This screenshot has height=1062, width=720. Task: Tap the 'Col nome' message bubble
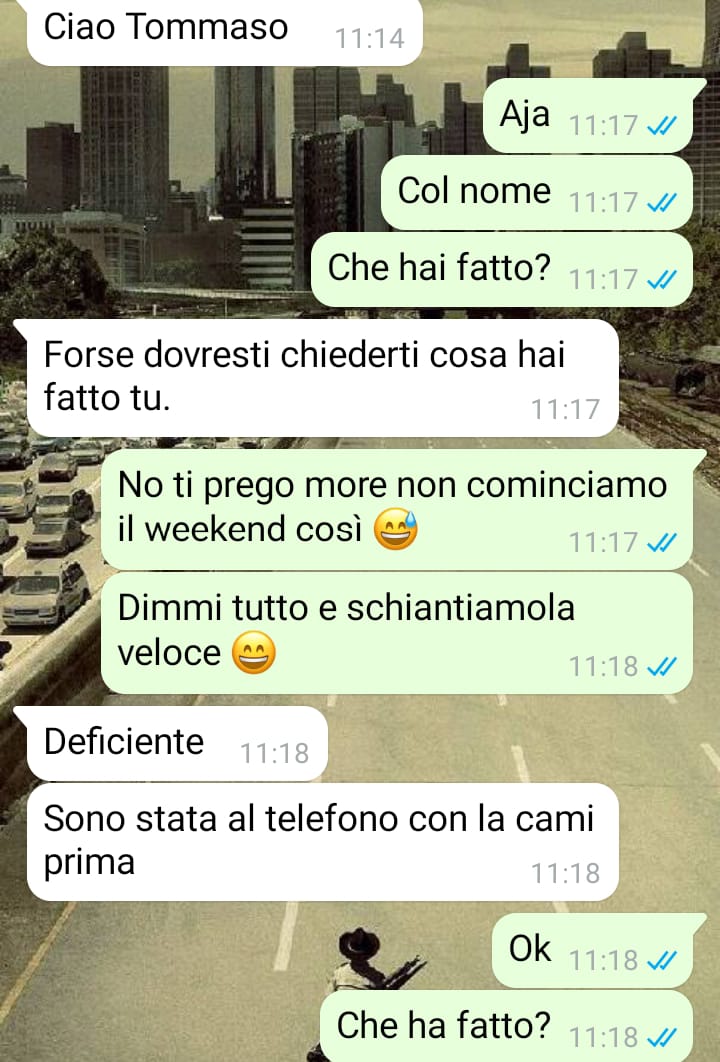point(536,192)
